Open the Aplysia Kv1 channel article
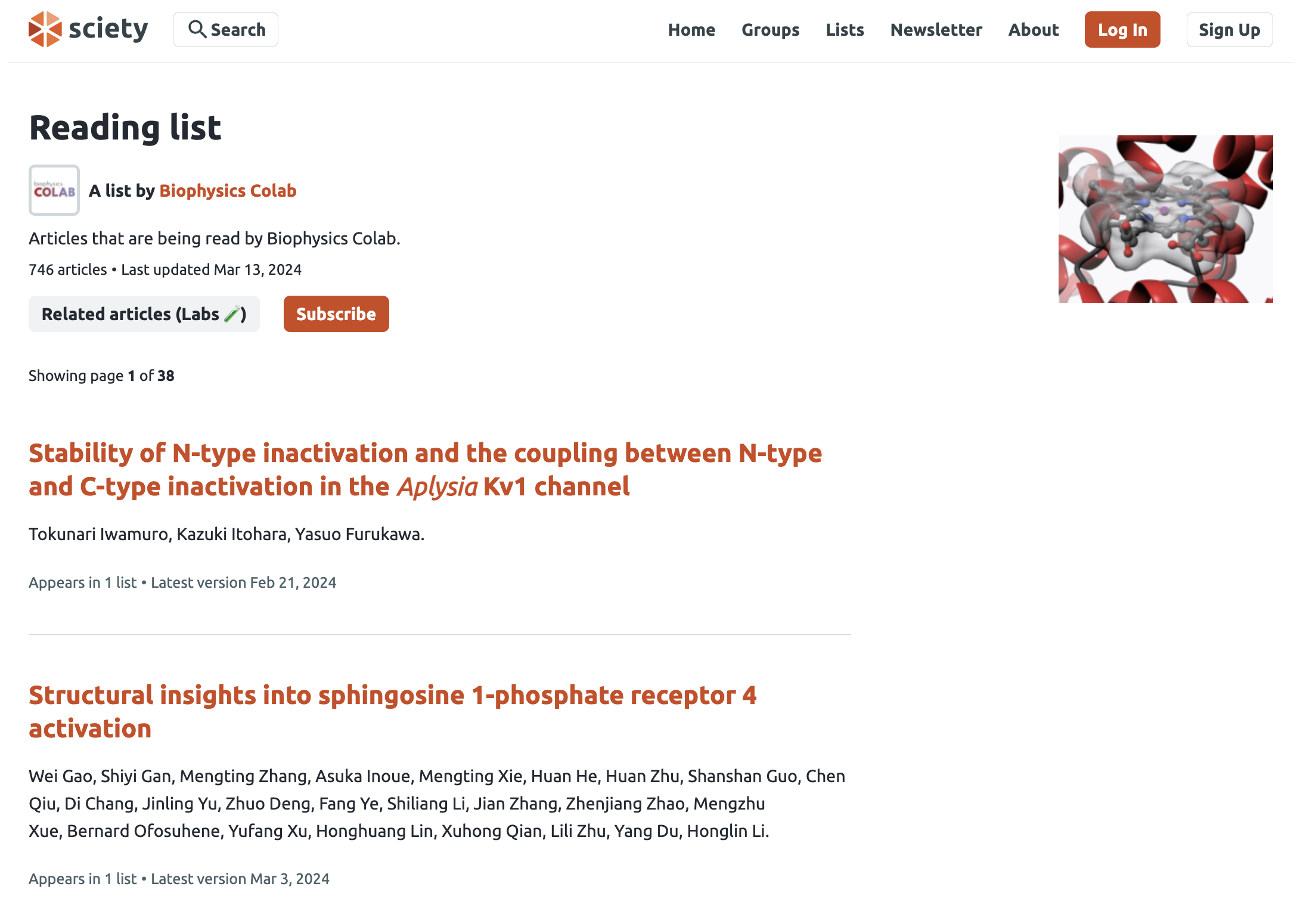The image size is (1297, 924). (426, 470)
